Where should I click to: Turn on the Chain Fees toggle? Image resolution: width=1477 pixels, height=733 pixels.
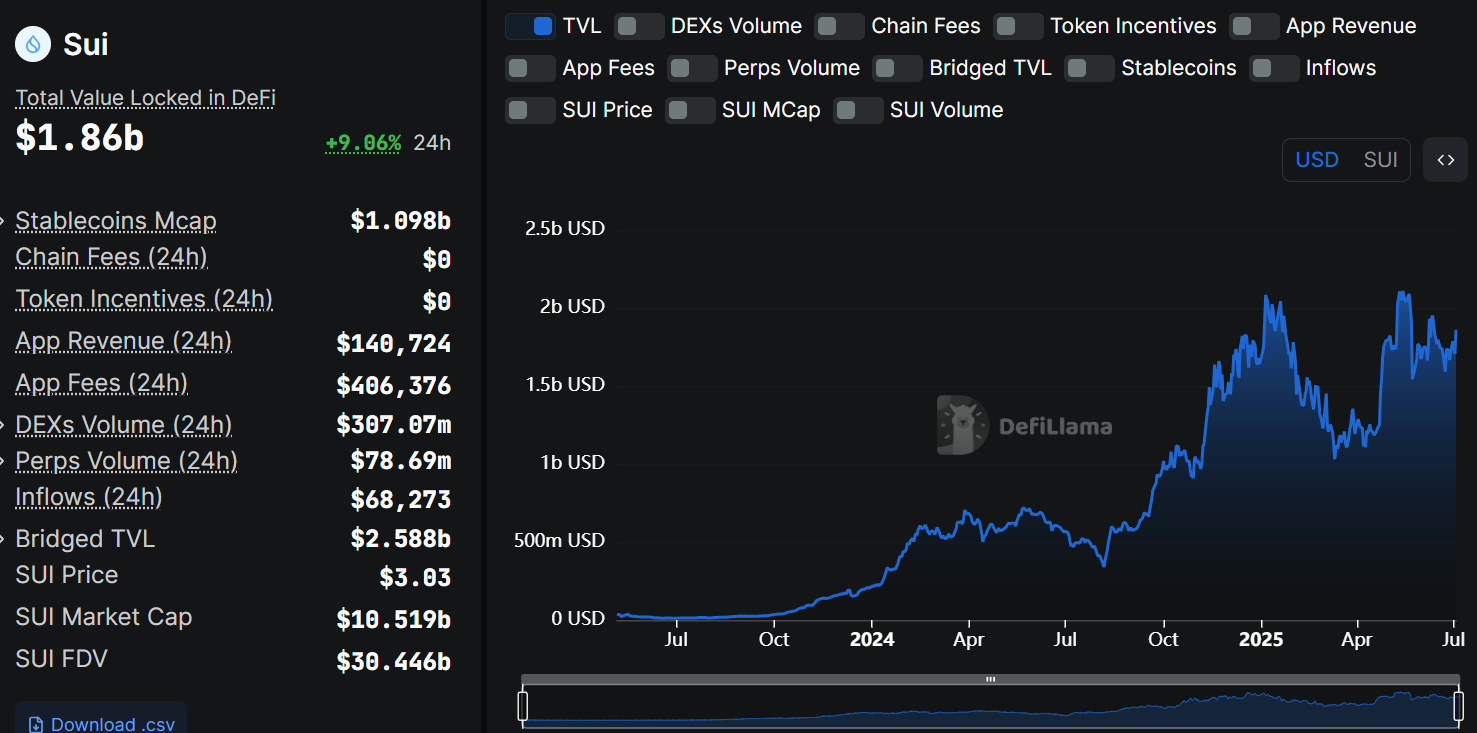pyautogui.click(x=839, y=26)
